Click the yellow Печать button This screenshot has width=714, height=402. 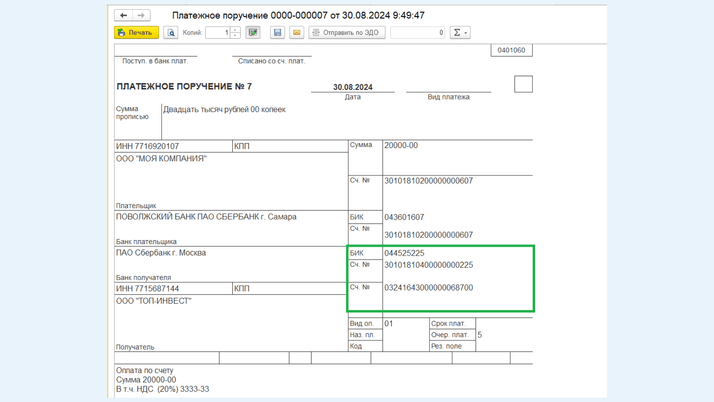coord(136,32)
